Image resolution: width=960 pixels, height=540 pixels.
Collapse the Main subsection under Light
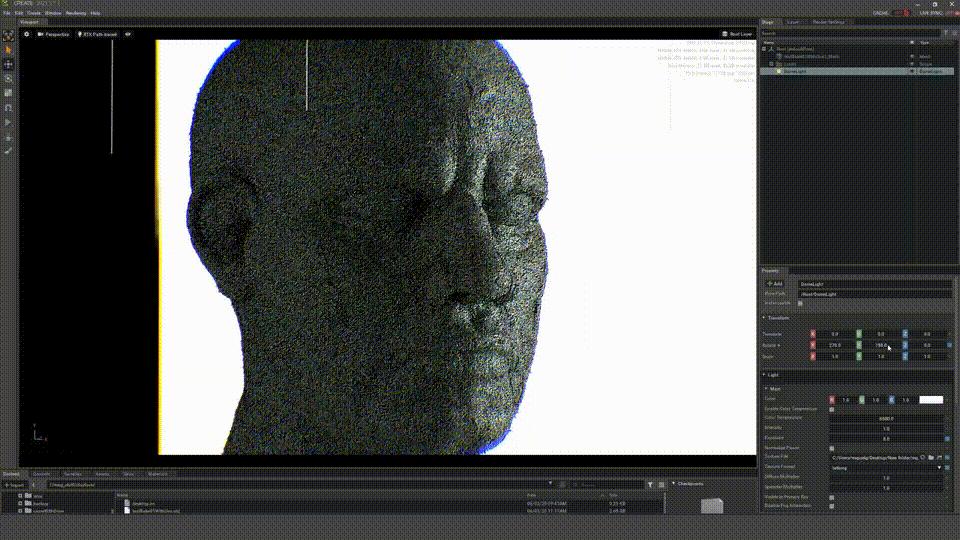767,389
